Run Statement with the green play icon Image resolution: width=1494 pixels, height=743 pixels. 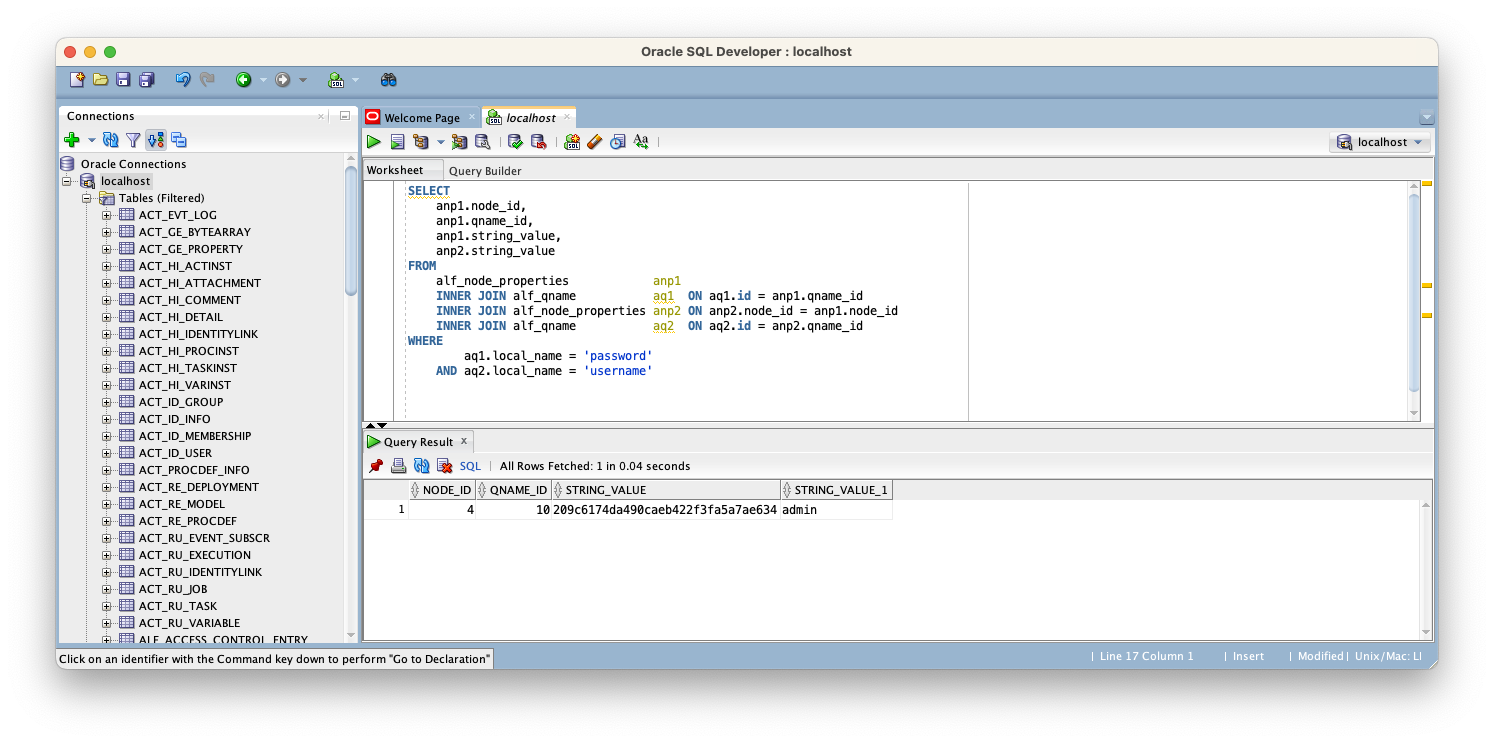coord(373,142)
